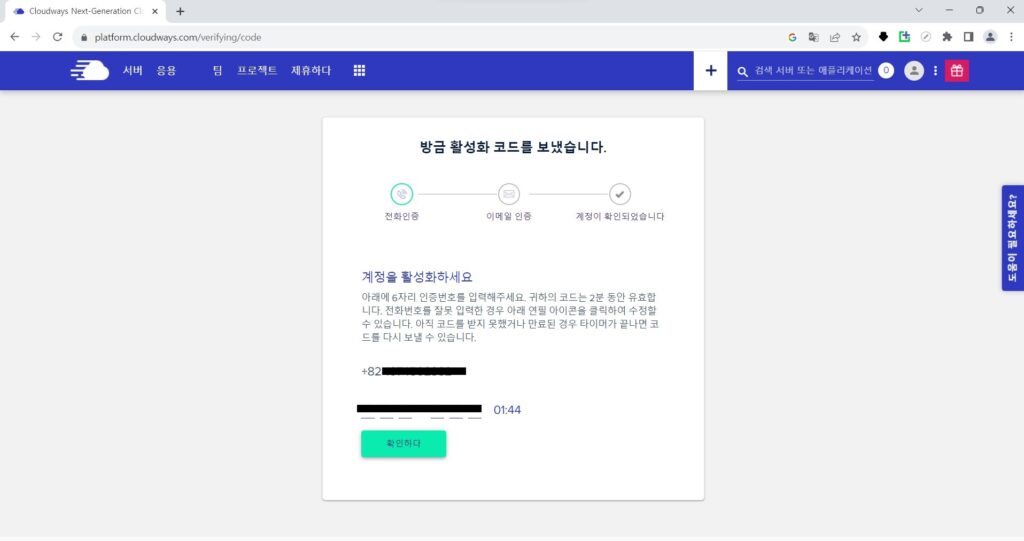Click the 전화인증 step label
Screen dimensions: 1024x541
click(x=402, y=216)
